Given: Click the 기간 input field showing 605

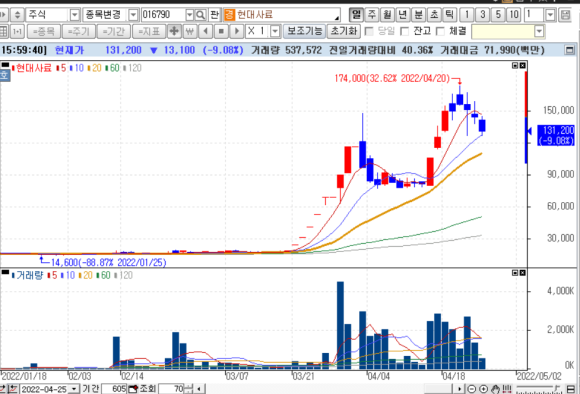Looking at the screenshot, I should click(114, 389).
